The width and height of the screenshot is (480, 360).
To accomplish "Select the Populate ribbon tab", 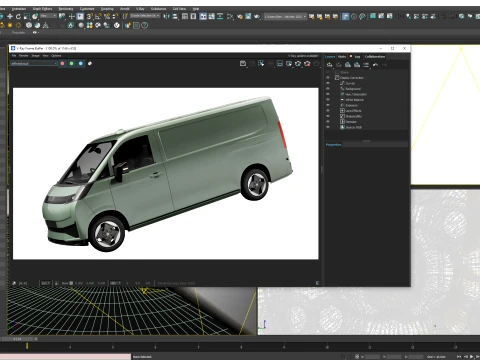I will point(18,32).
